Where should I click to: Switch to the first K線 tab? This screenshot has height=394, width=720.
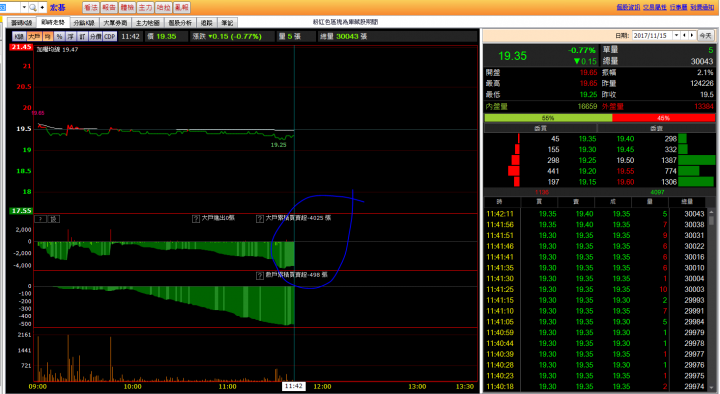pos(22,23)
